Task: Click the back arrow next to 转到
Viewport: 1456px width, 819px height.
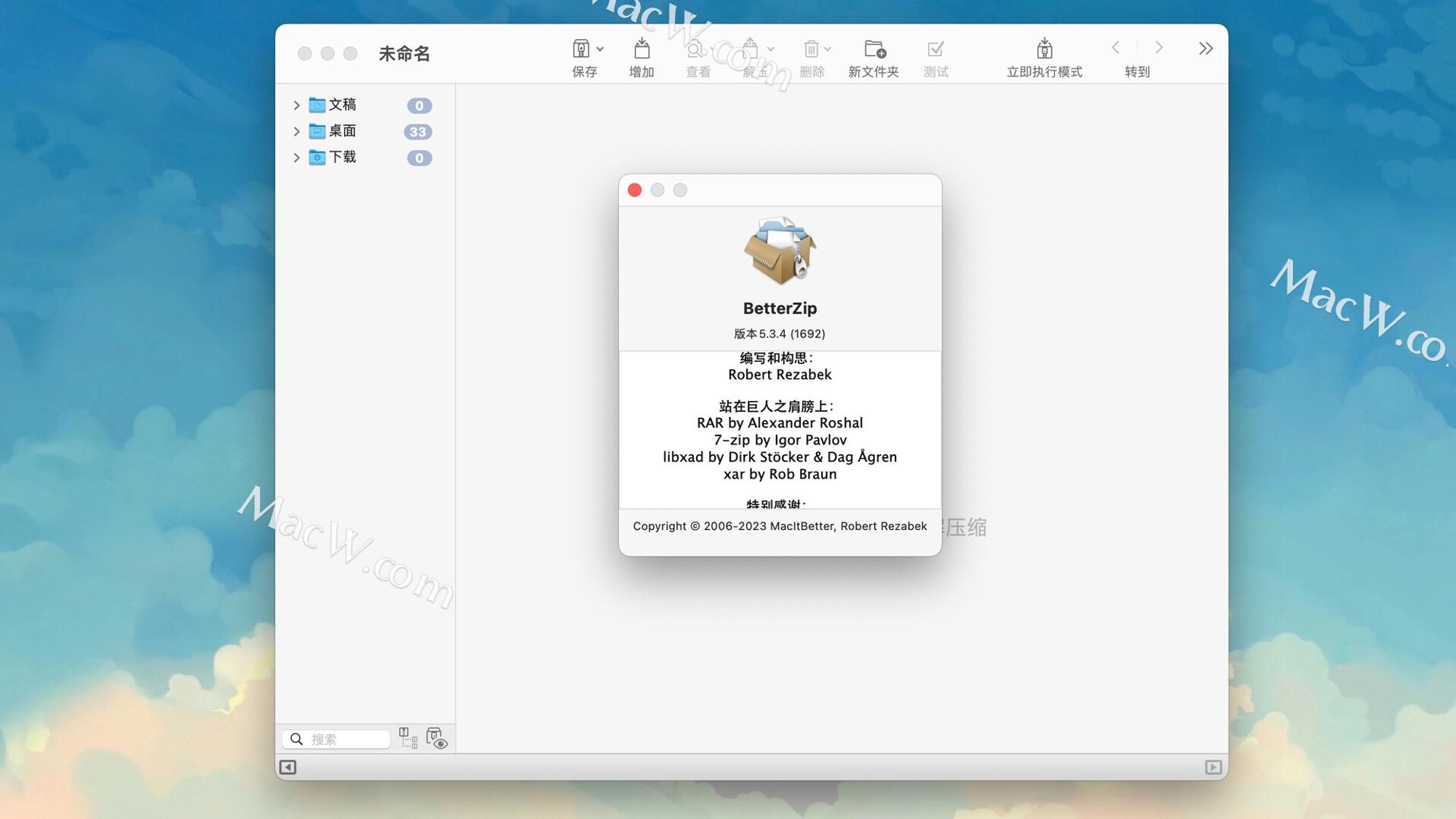Action: 1115,47
